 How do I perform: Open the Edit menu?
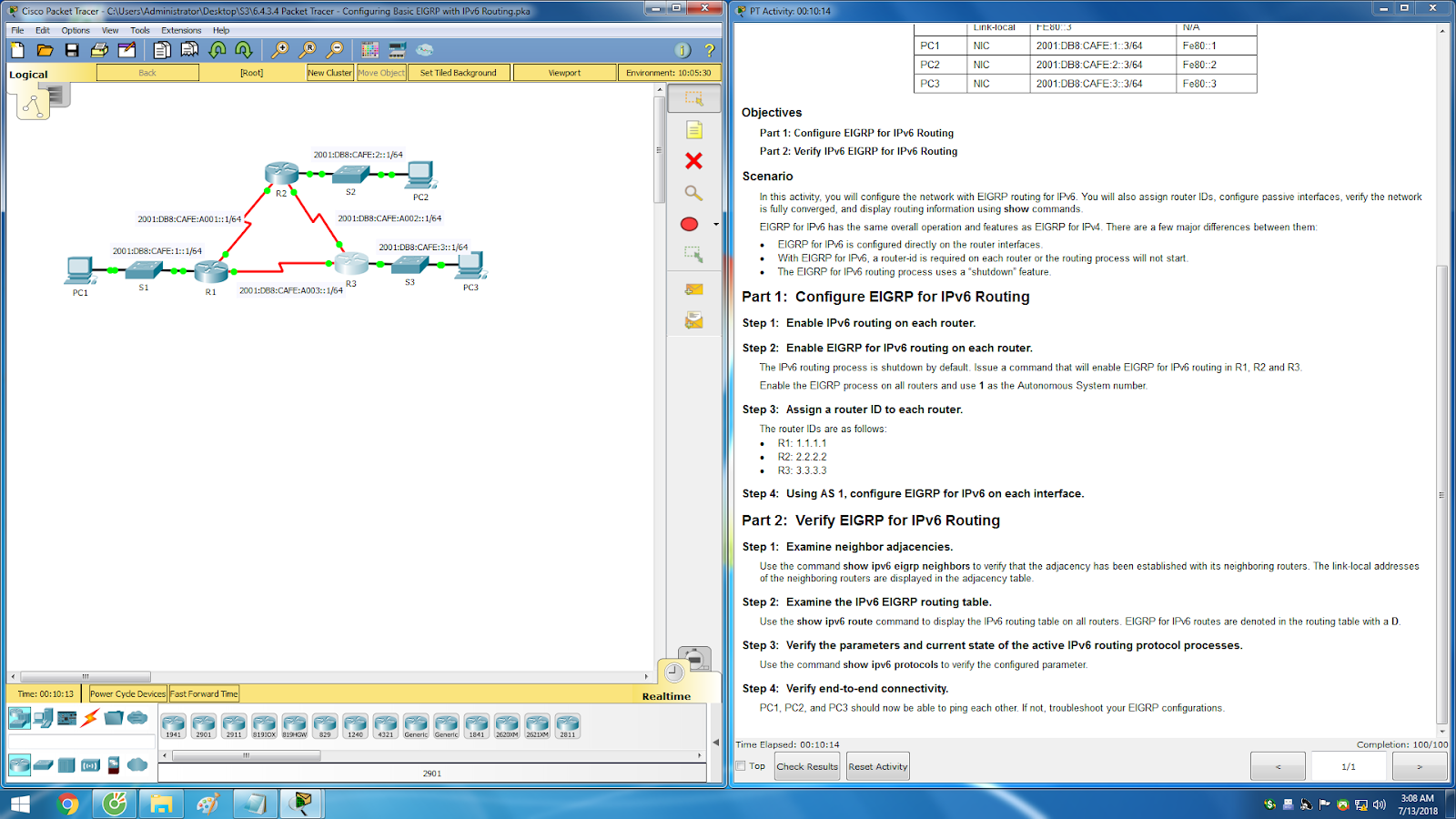click(x=43, y=30)
